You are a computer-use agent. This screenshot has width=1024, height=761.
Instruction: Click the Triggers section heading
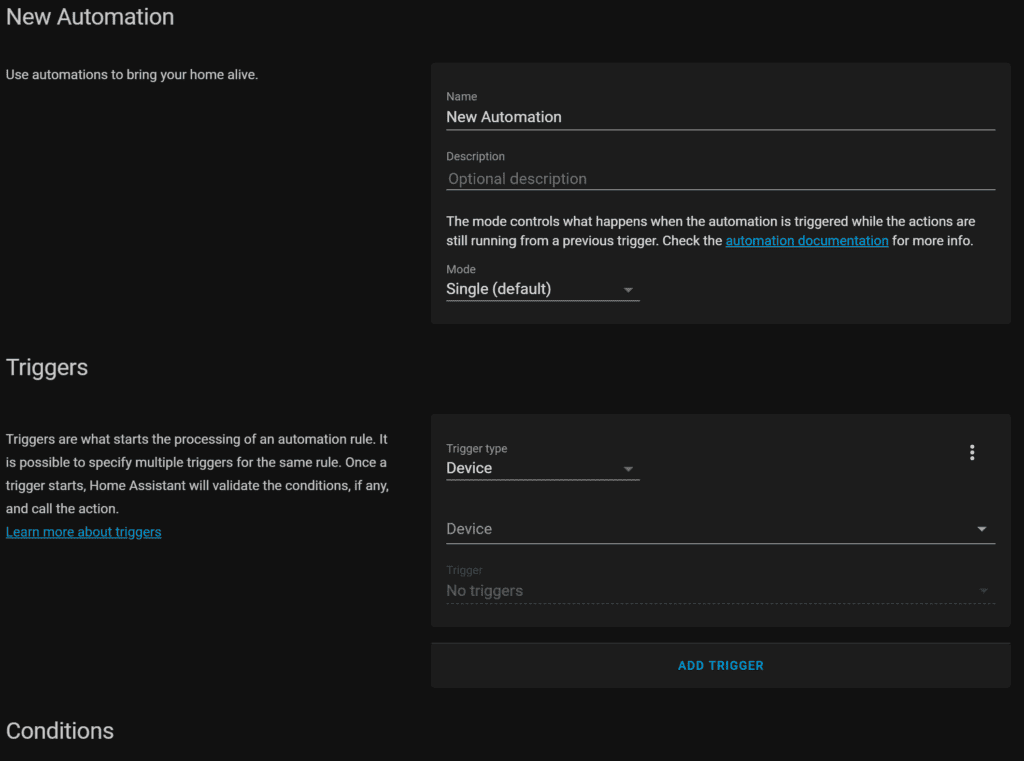pyautogui.click(x=47, y=367)
